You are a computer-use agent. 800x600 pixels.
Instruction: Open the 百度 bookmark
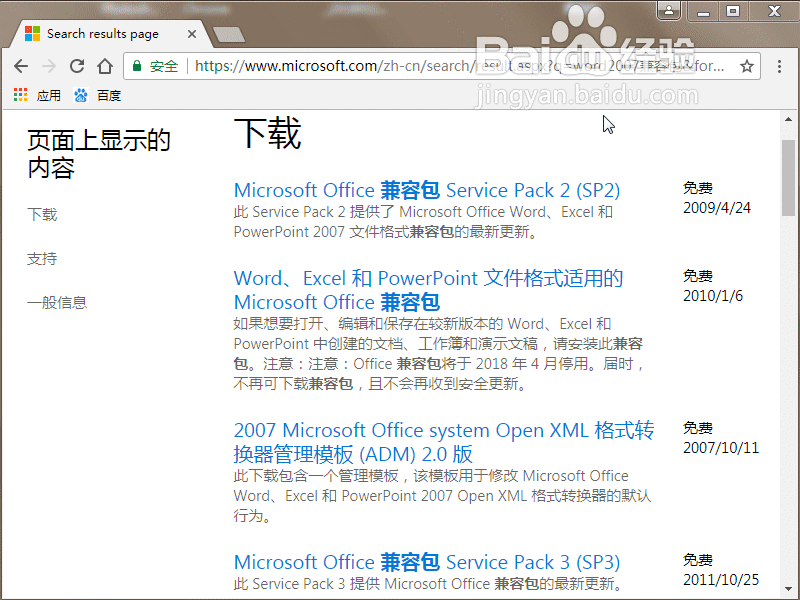[x=97, y=95]
